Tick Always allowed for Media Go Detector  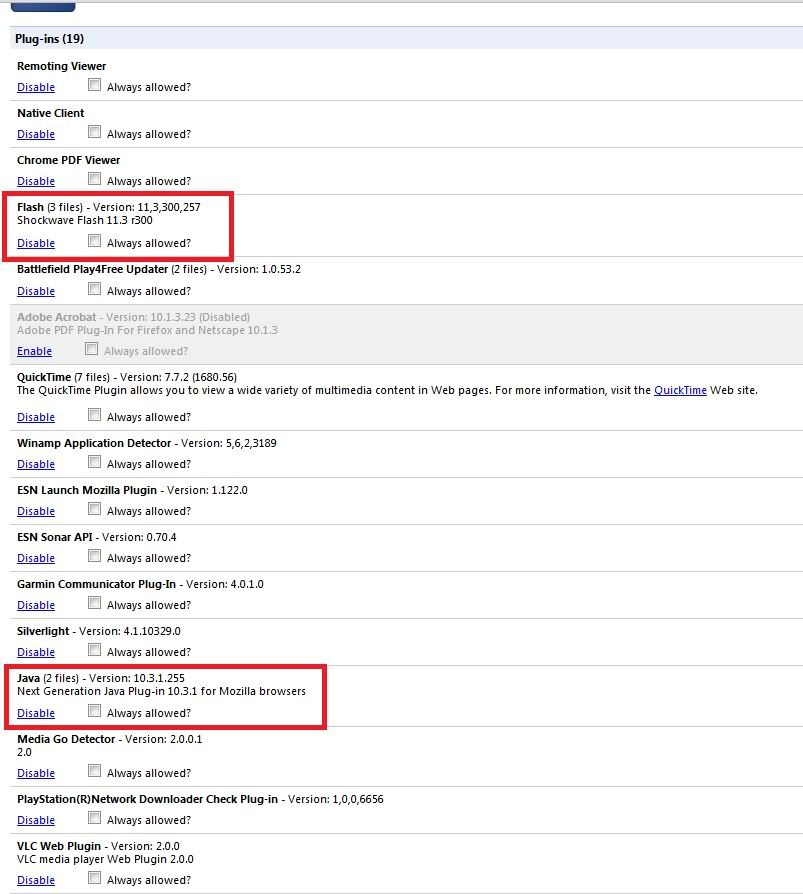coord(95,771)
